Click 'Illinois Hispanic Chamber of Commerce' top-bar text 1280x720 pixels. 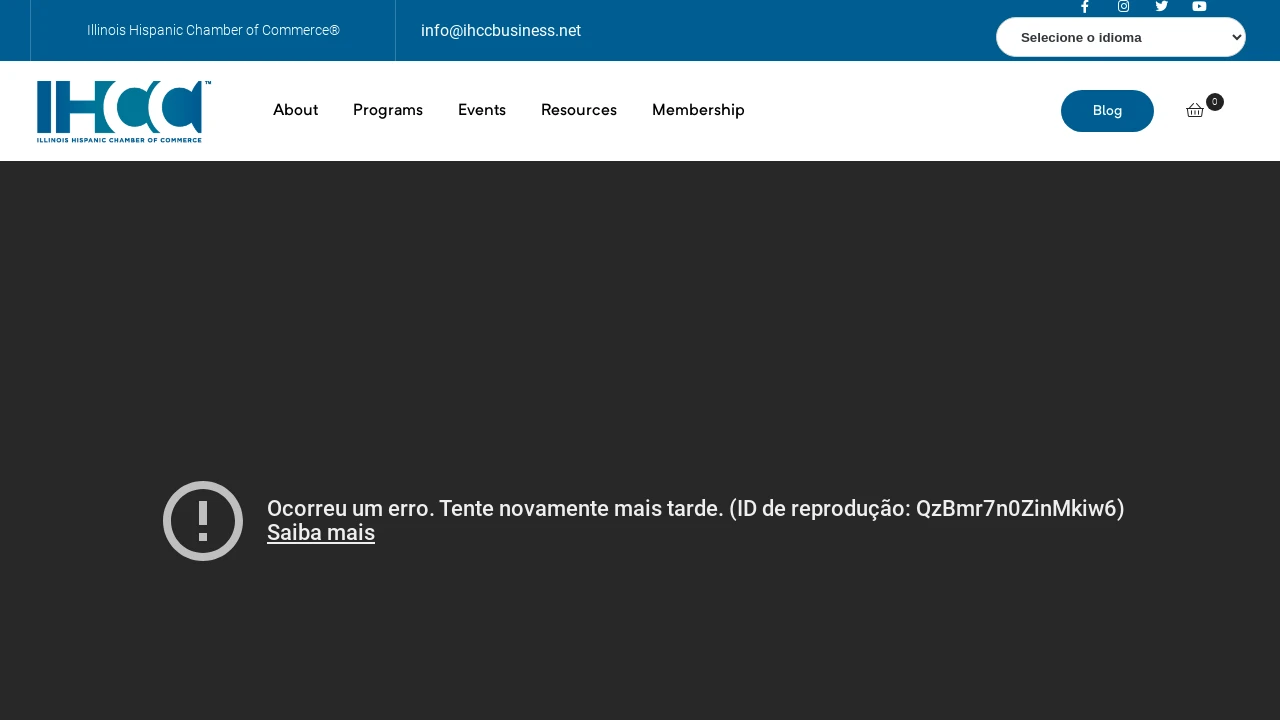point(213,31)
